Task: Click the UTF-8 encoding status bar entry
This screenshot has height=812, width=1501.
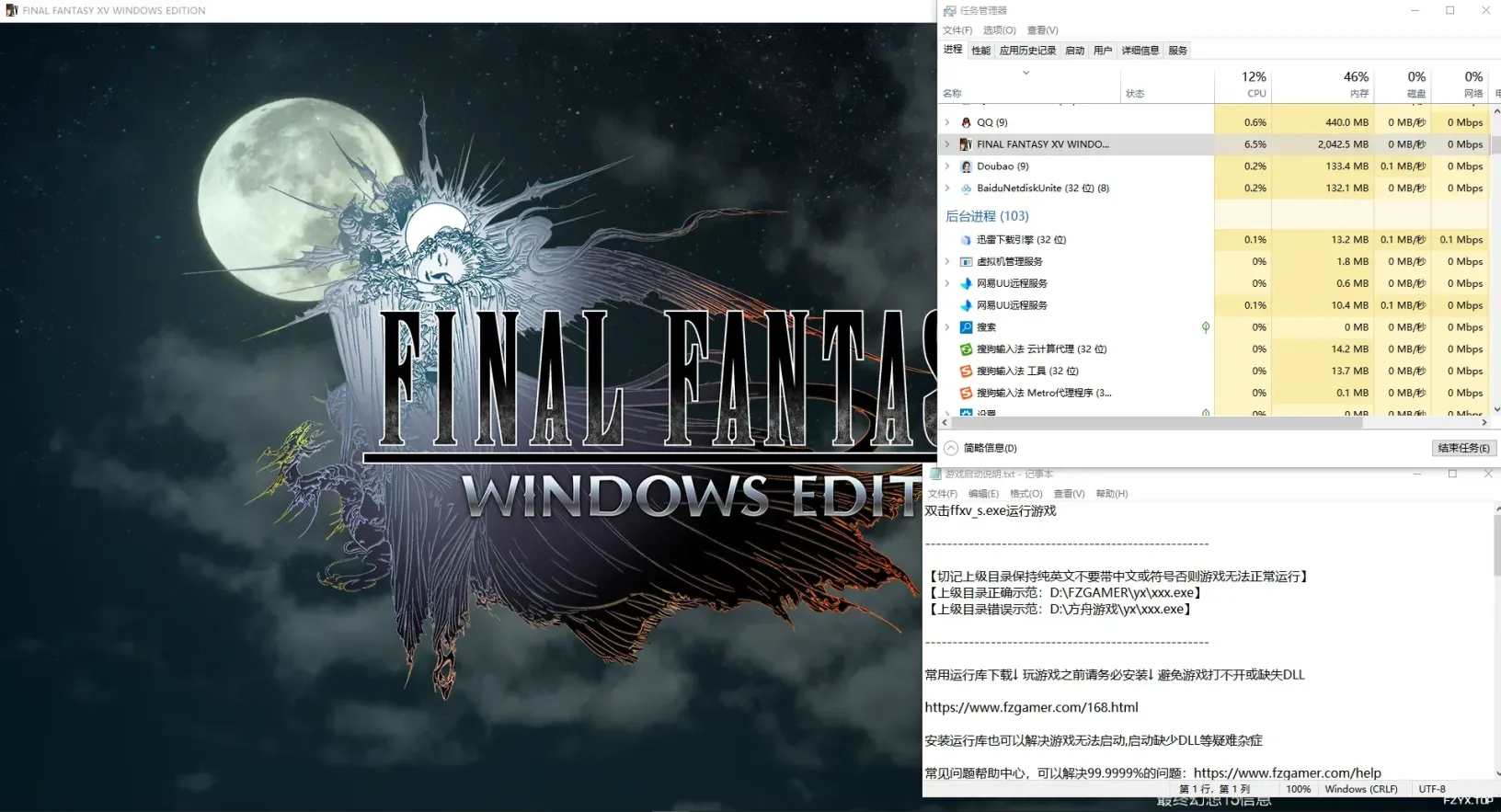Action: 1432,789
